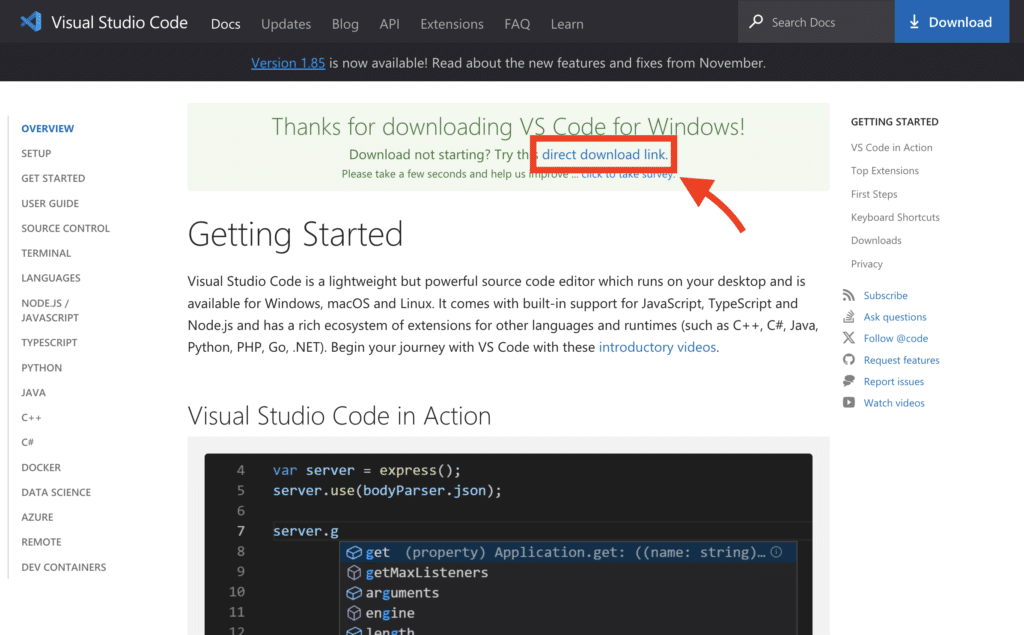Viewport: 1024px width, 635px height.
Task: Open the Extensions item in the top navigation
Action: [451, 24]
